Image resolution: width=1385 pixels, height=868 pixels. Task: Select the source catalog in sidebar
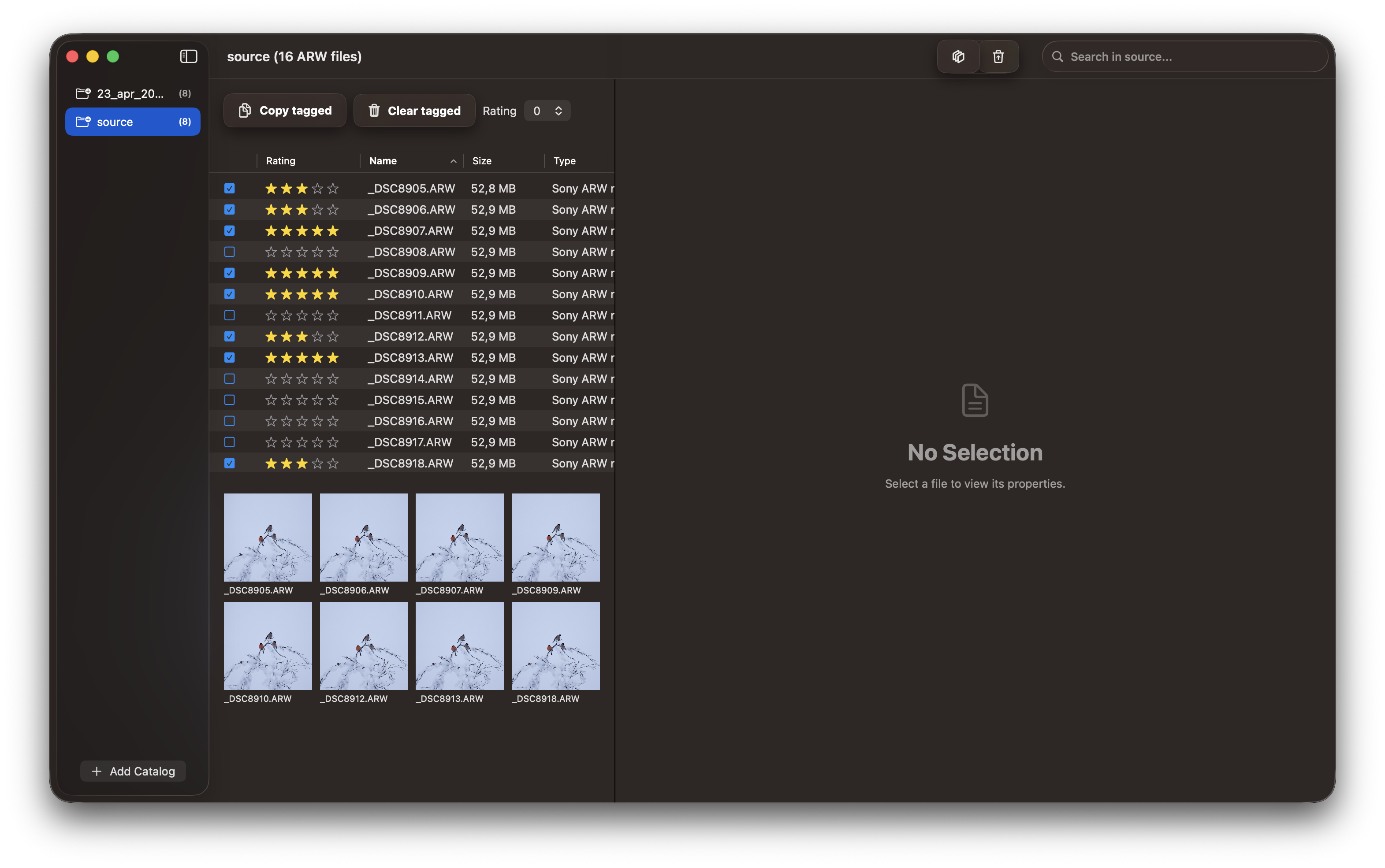click(133, 122)
